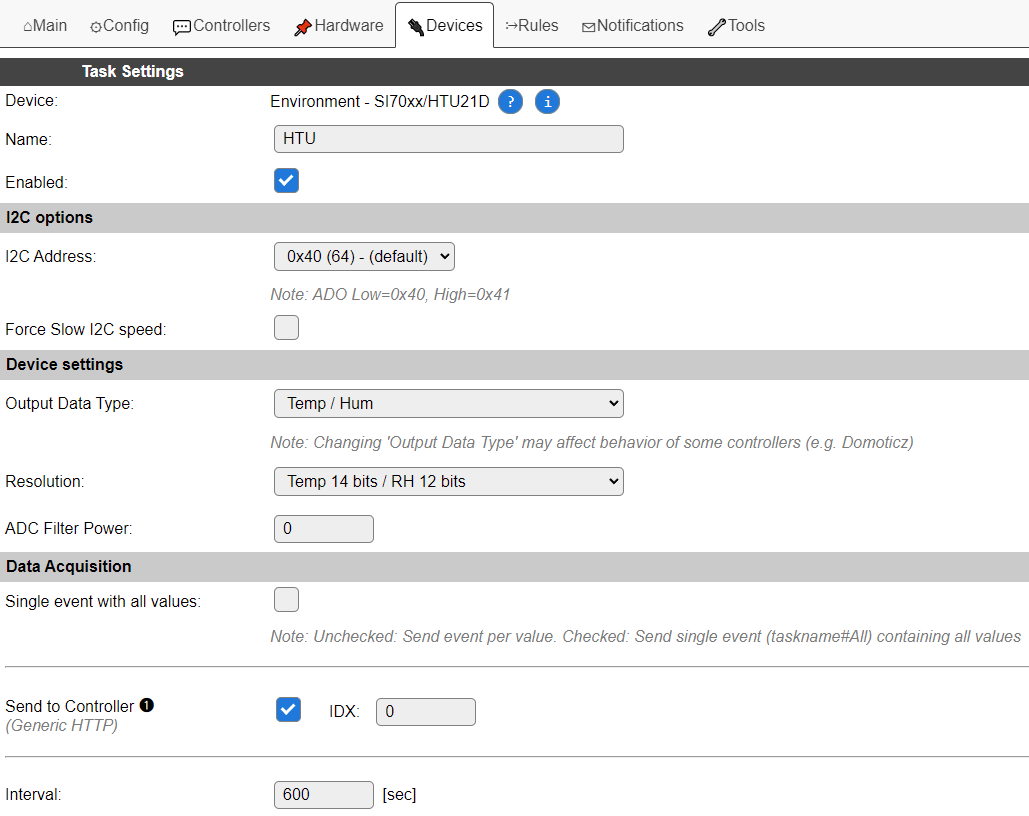Expand the Output Data Type dropdown
Viewport: 1029px width, 816px height.
click(x=448, y=404)
